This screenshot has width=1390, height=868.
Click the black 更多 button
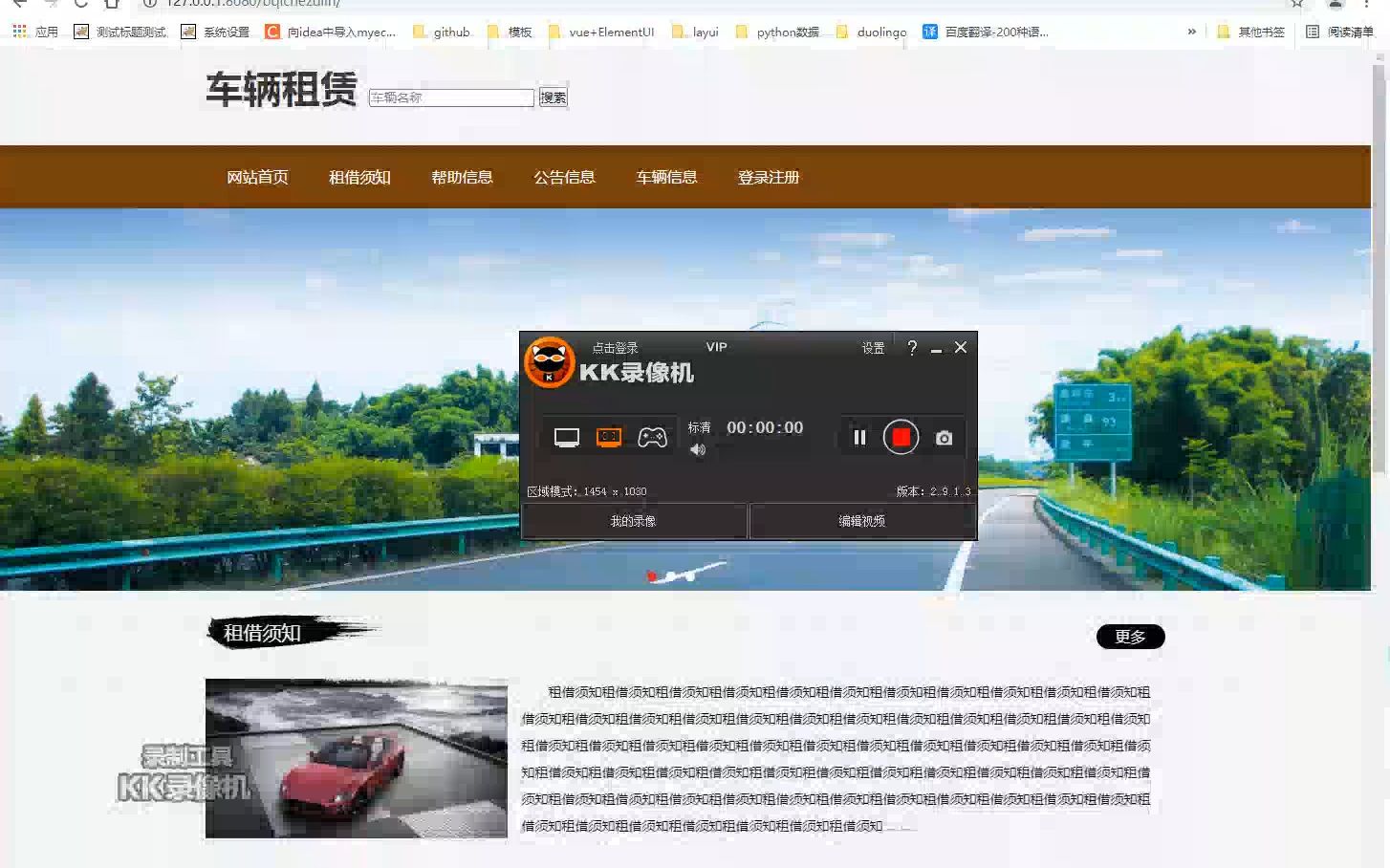(1130, 637)
